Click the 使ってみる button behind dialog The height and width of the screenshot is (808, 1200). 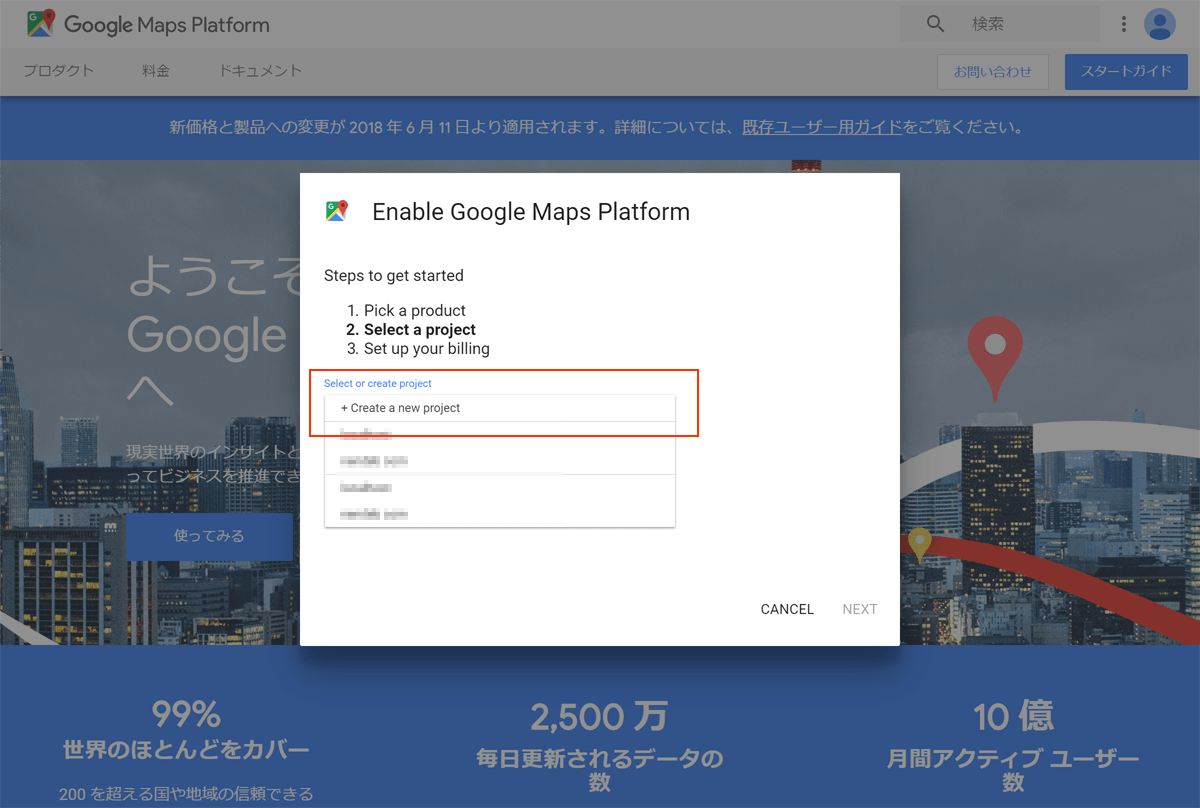[209, 536]
